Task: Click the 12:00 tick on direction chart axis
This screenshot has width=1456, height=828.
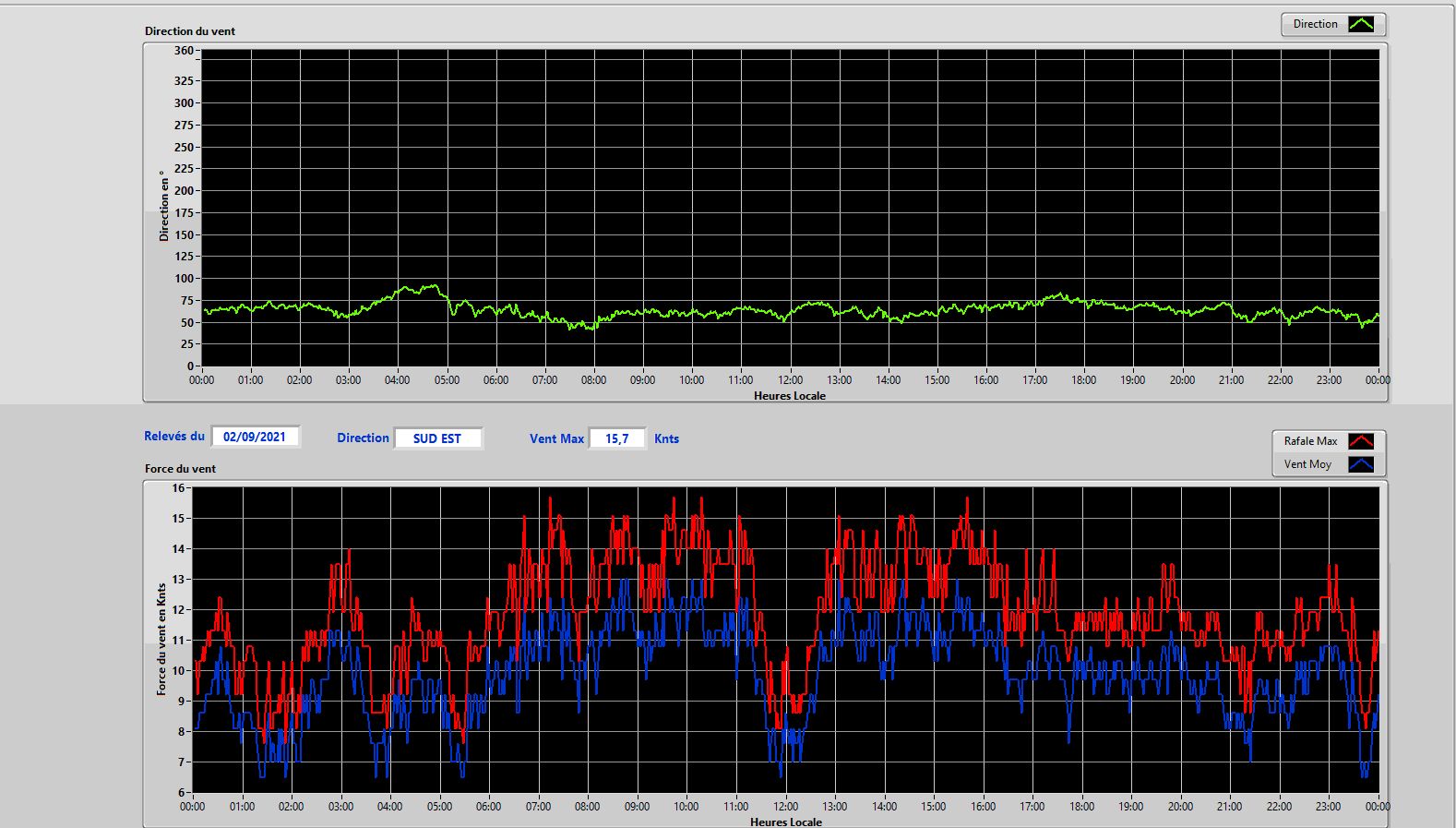Action: 790,380
